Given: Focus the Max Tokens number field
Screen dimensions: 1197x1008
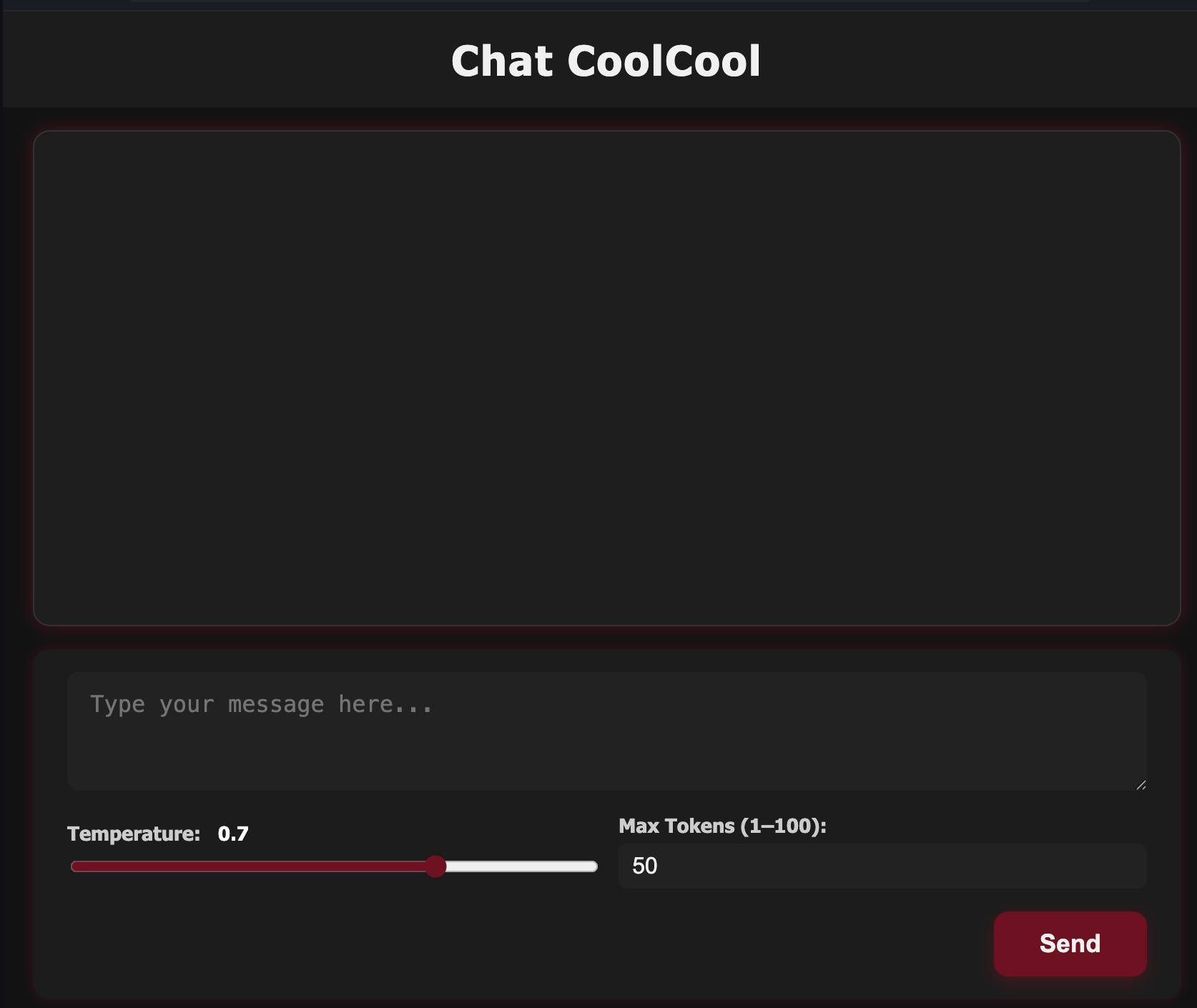Looking at the screenshot, I should (882, 866).
